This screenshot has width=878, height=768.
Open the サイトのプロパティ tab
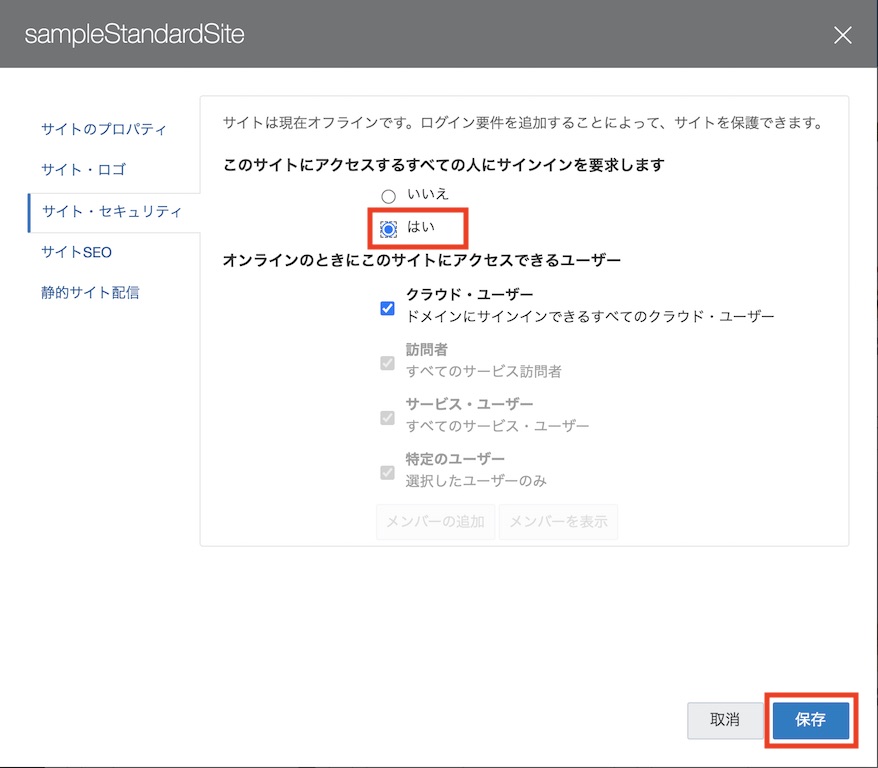pyautogui.click(x=104, y=129)
